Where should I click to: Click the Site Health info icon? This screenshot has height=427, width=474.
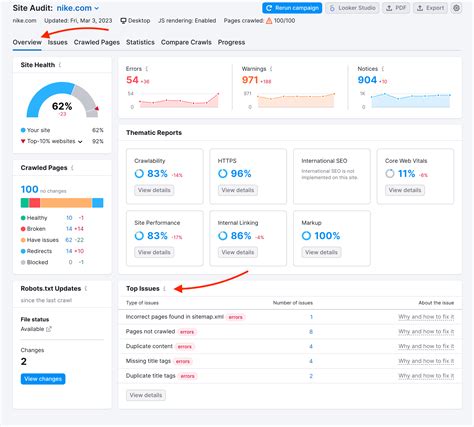click(x=60, y=65)
